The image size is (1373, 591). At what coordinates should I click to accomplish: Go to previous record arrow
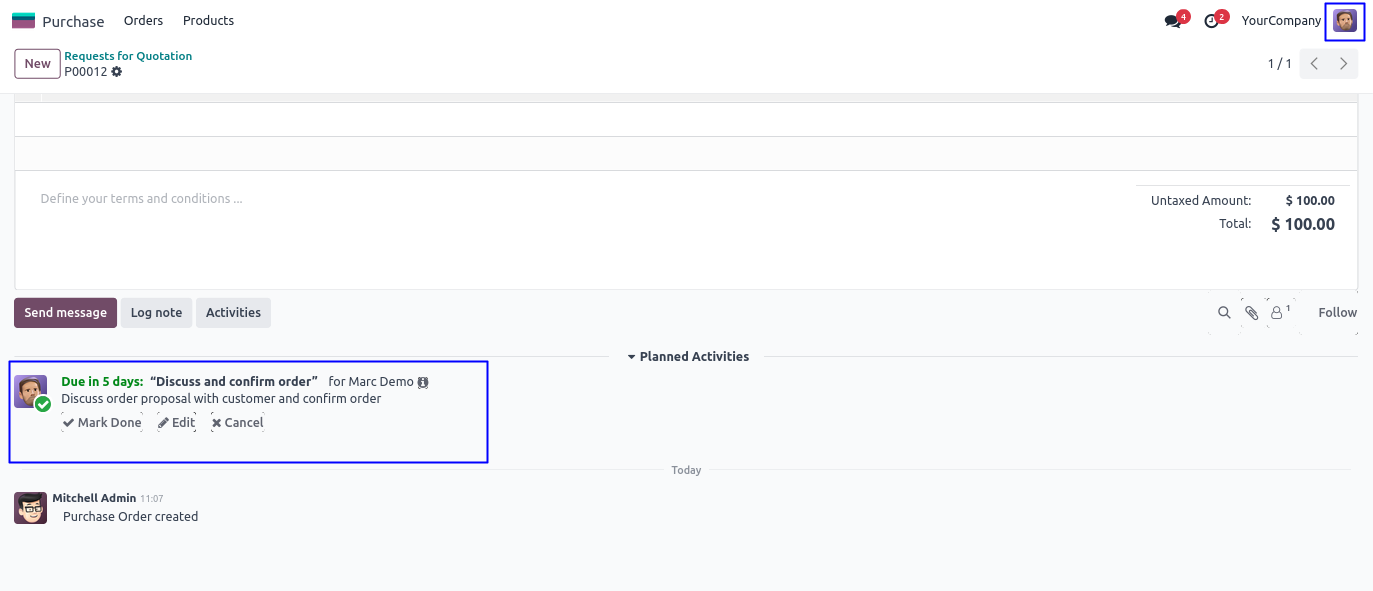point(1315,64)
